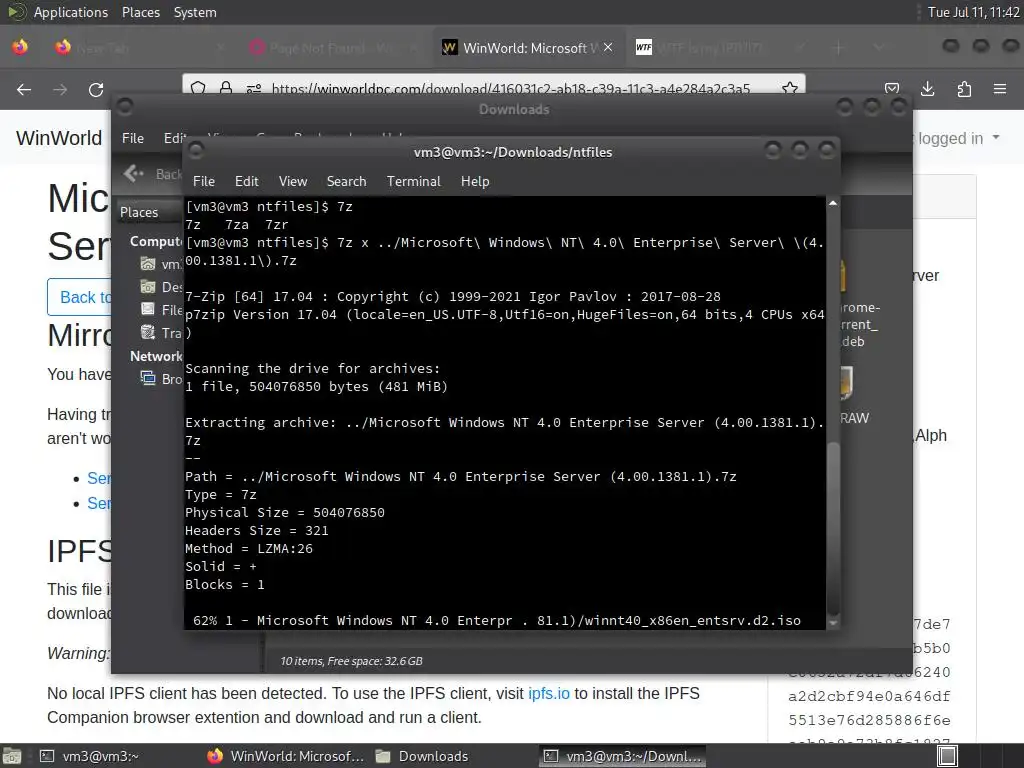Click the terminal scrollbar down arrow

[833, 623]
